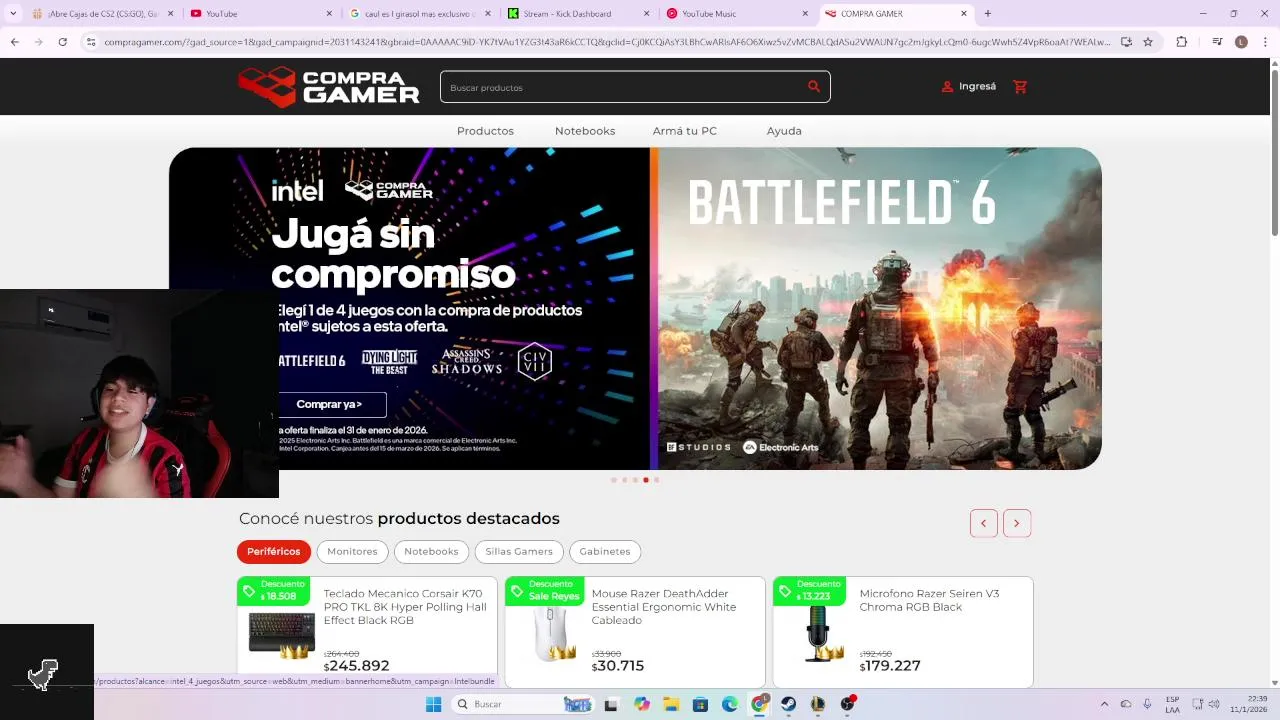Select the Monitores category filter
1280x720 pixels.
[x=352, y=552]
